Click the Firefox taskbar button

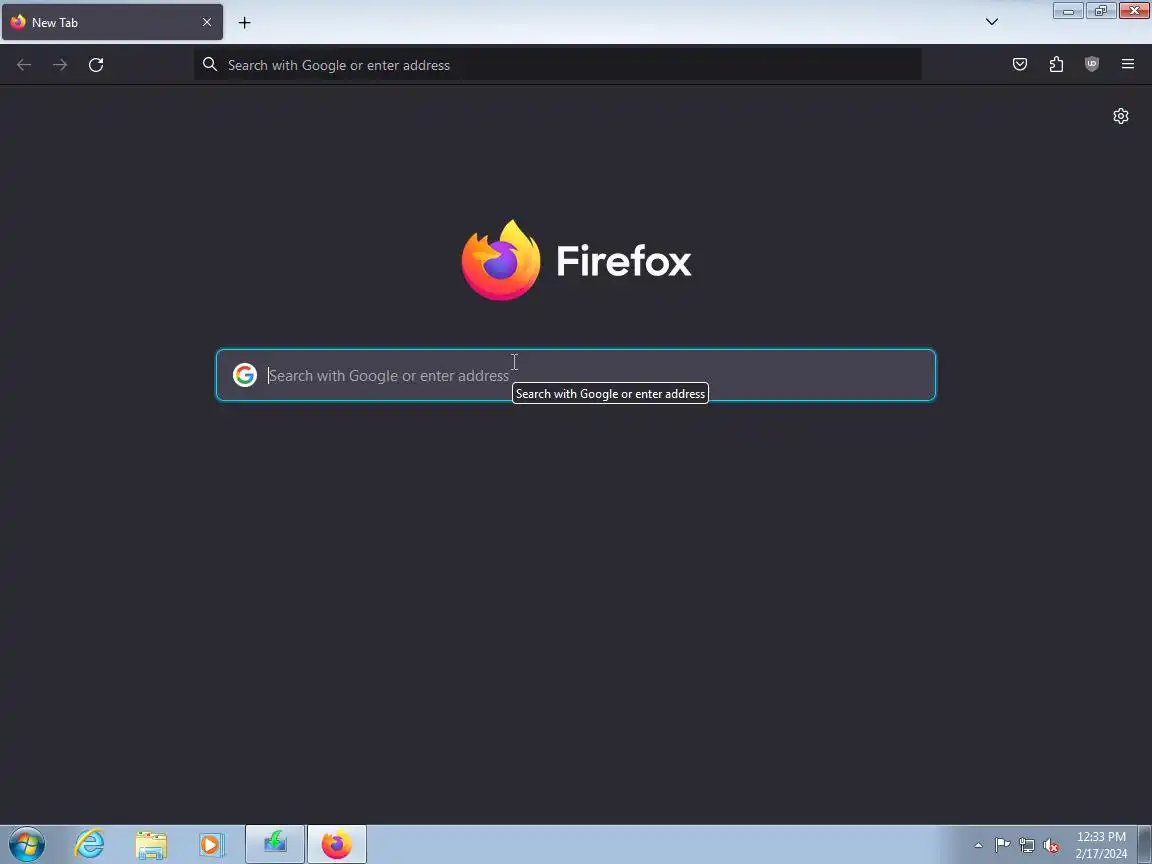tap(336, 844)
